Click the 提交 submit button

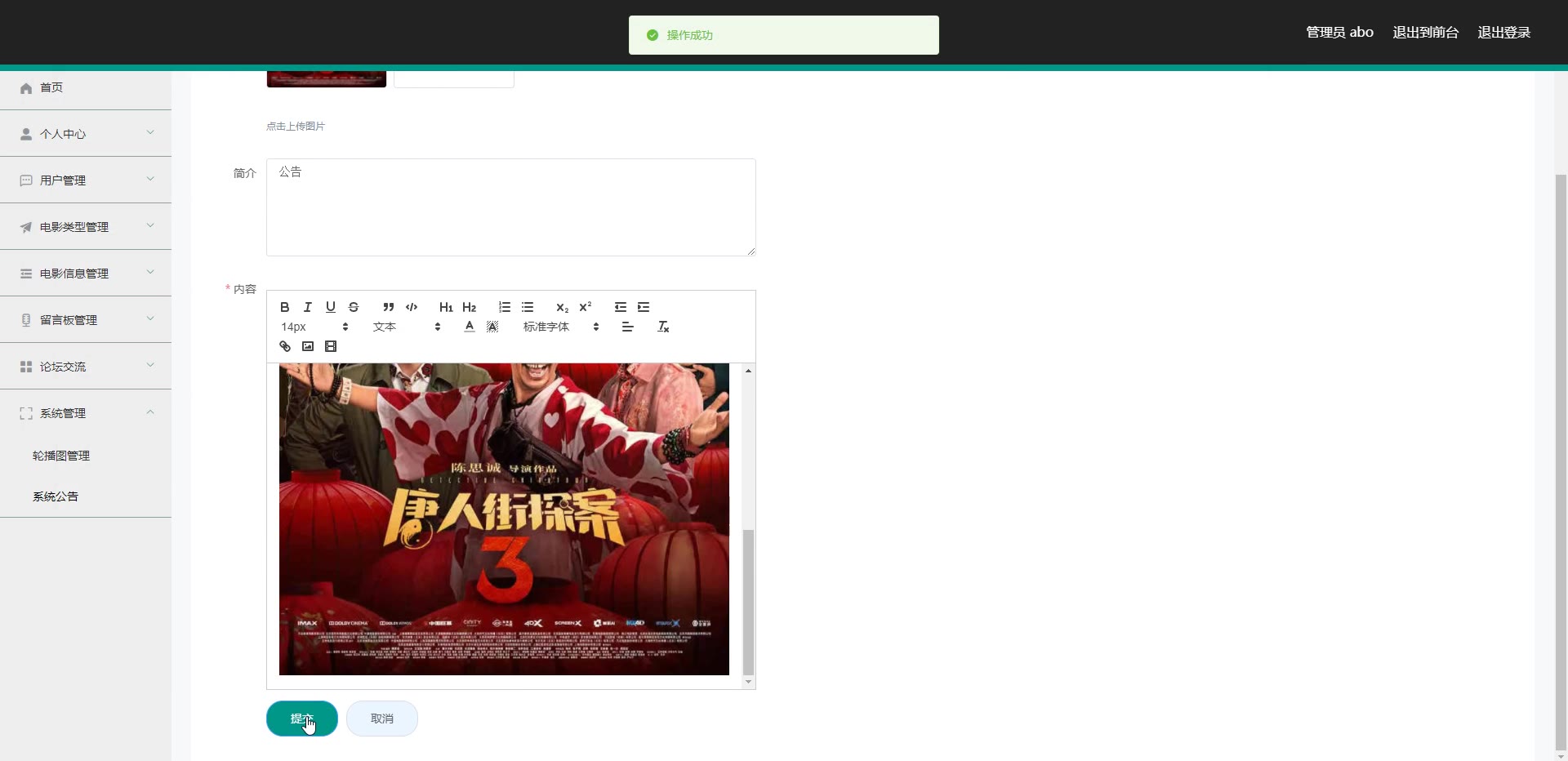pos(302,719)
